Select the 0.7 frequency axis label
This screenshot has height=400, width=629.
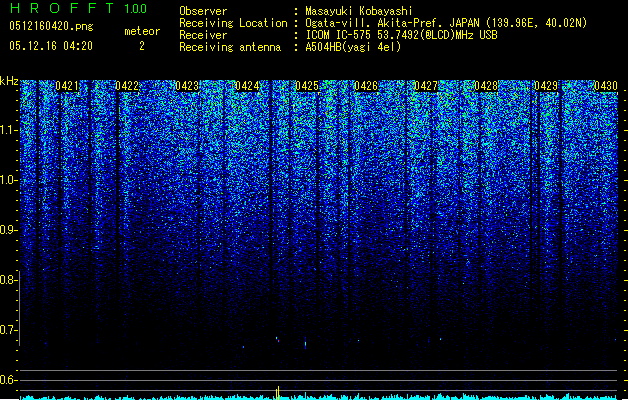(x=8, y=330)
